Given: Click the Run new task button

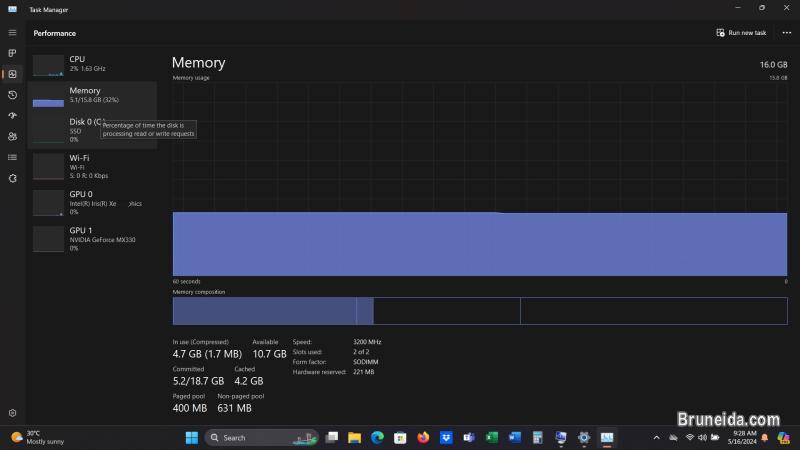Looking at the screenshot, I should pyautogui.click(x=742, y=33).
